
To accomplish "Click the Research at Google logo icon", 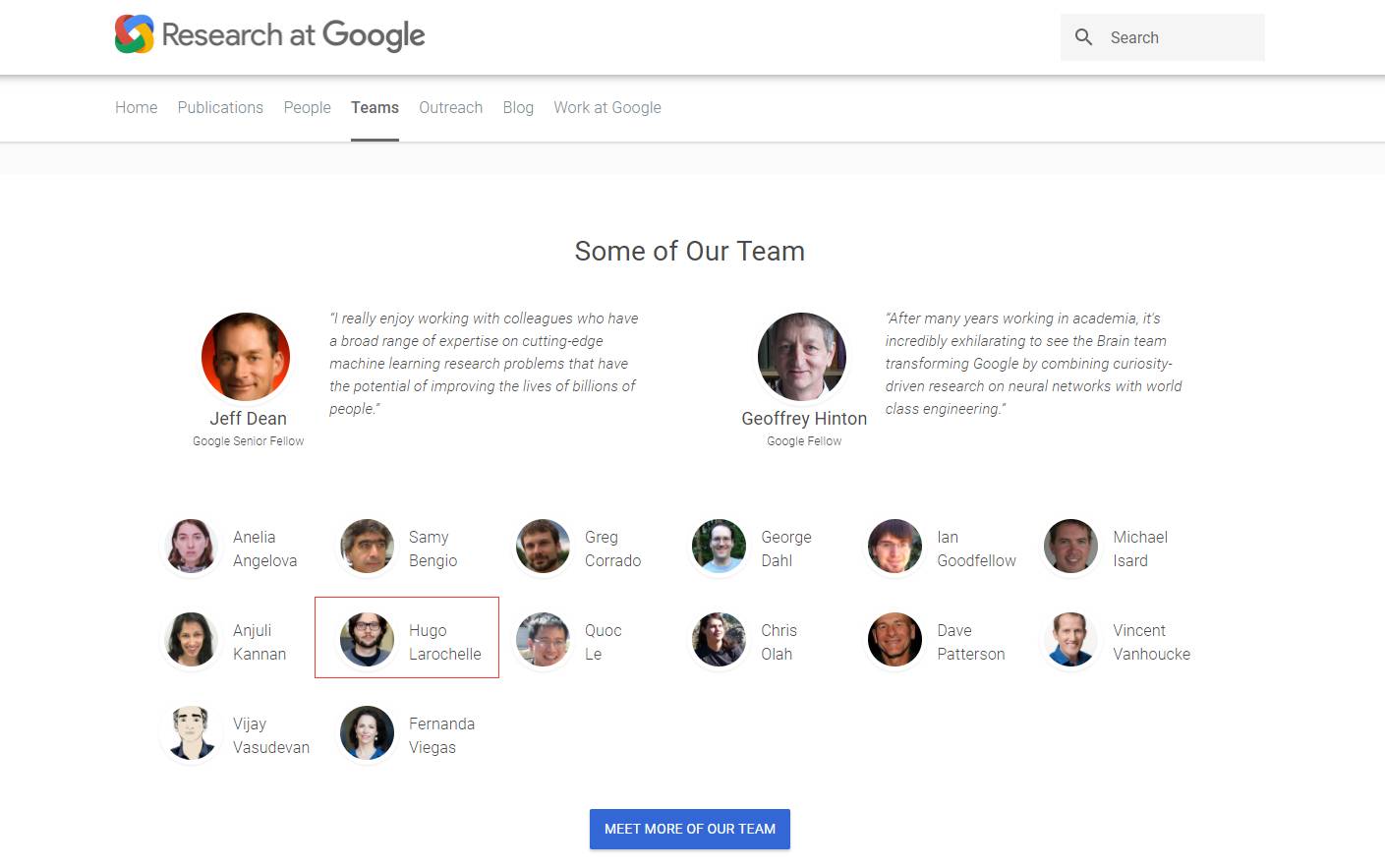I will tap(135, 34).
